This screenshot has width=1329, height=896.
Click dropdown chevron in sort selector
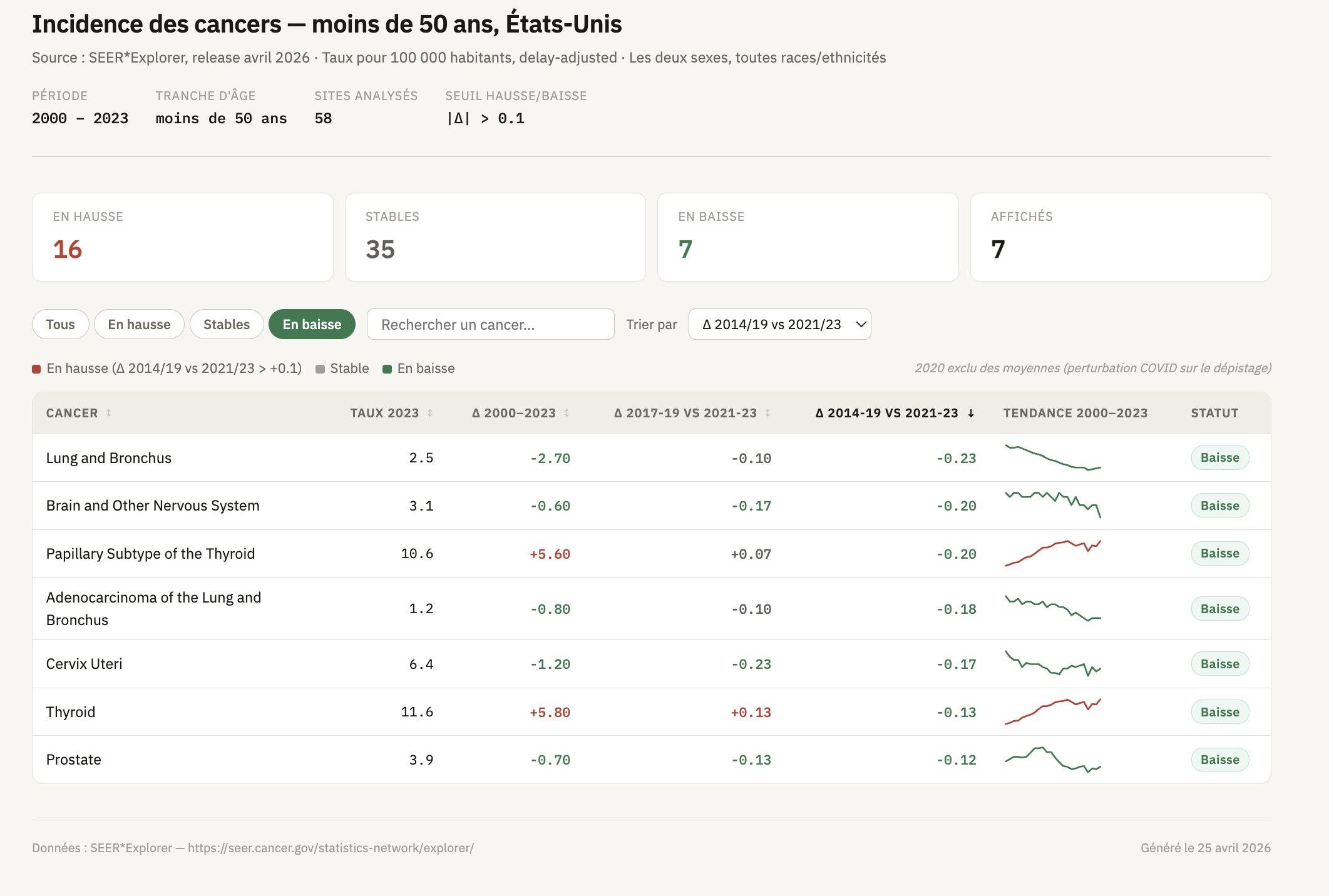[861, 324]
